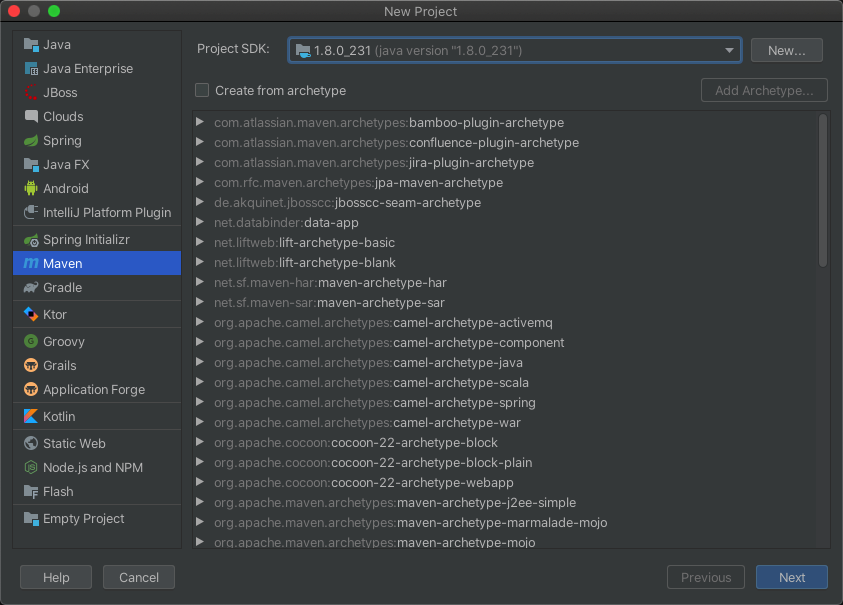Screen dimensions: 843x605
Task: Click the Ktor icon
Action: [31, 314]
